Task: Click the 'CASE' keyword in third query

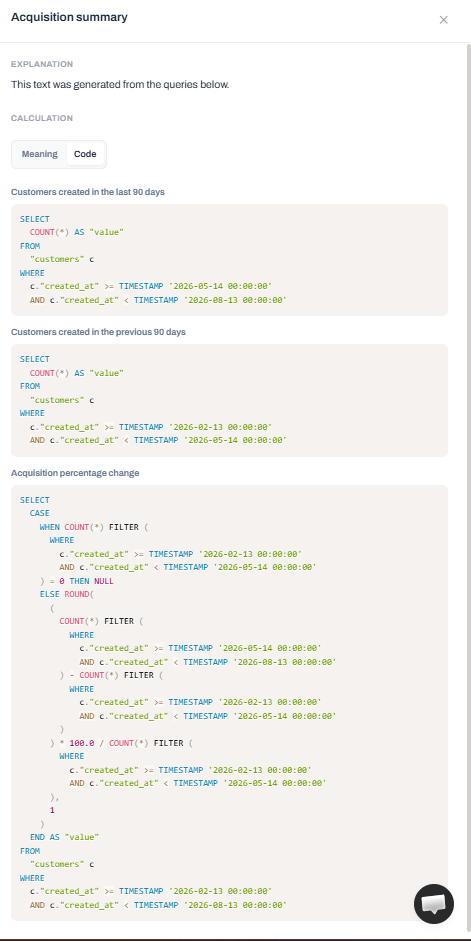Action: tap(40, 513)
